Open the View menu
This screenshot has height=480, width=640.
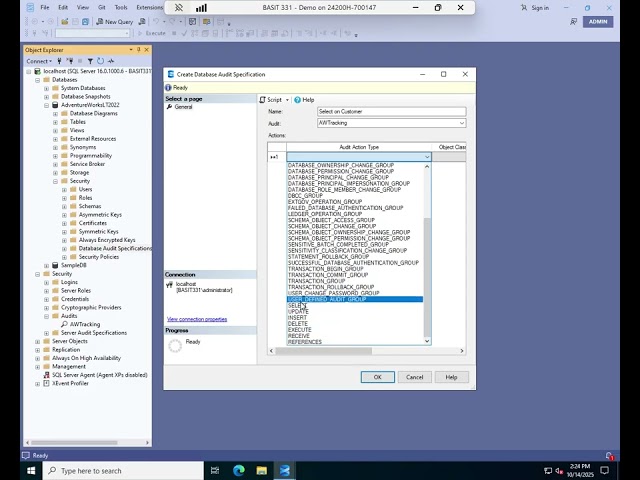tap(83, 7)
